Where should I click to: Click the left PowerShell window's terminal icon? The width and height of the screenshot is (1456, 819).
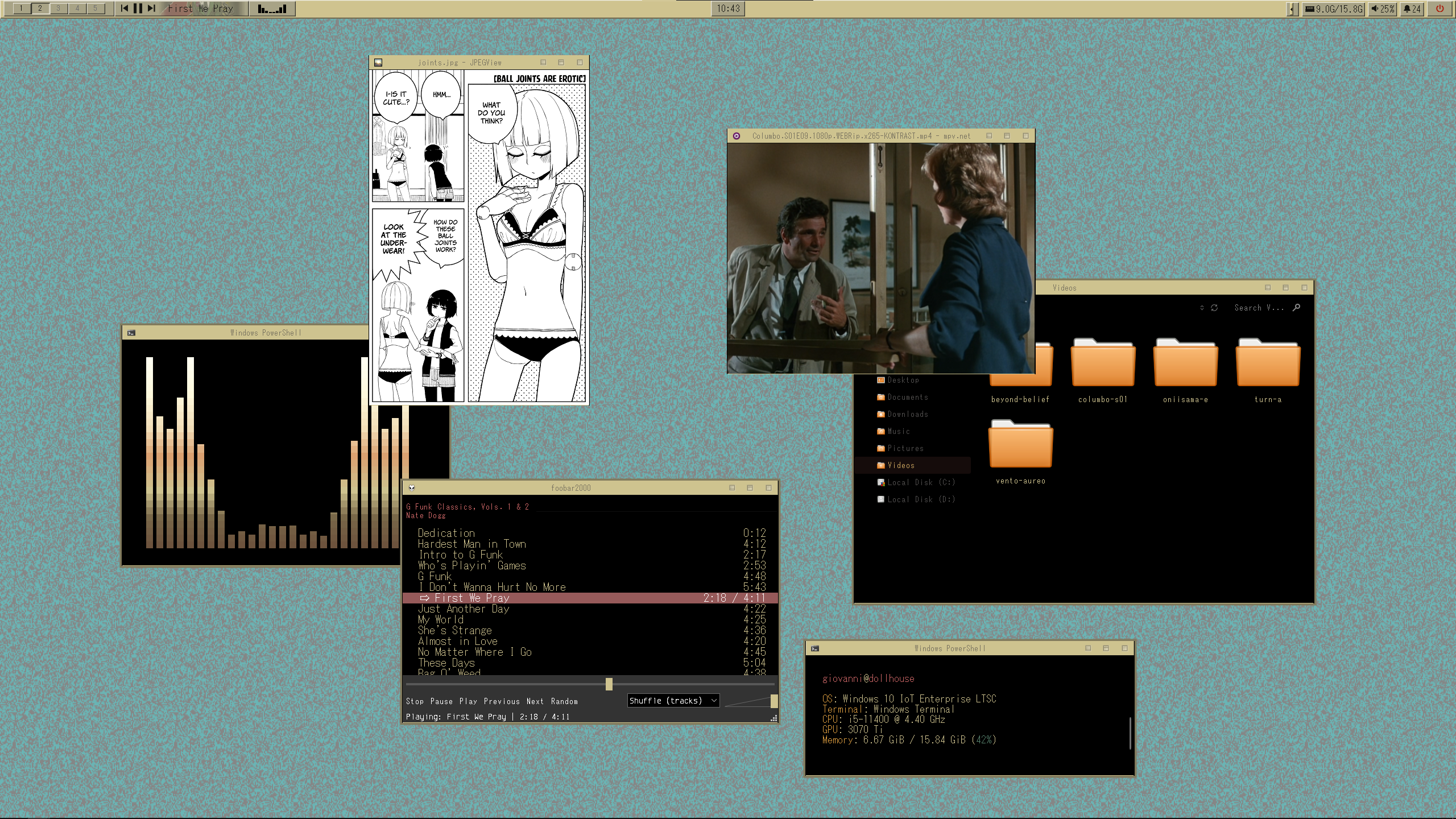tap(131, 333)
